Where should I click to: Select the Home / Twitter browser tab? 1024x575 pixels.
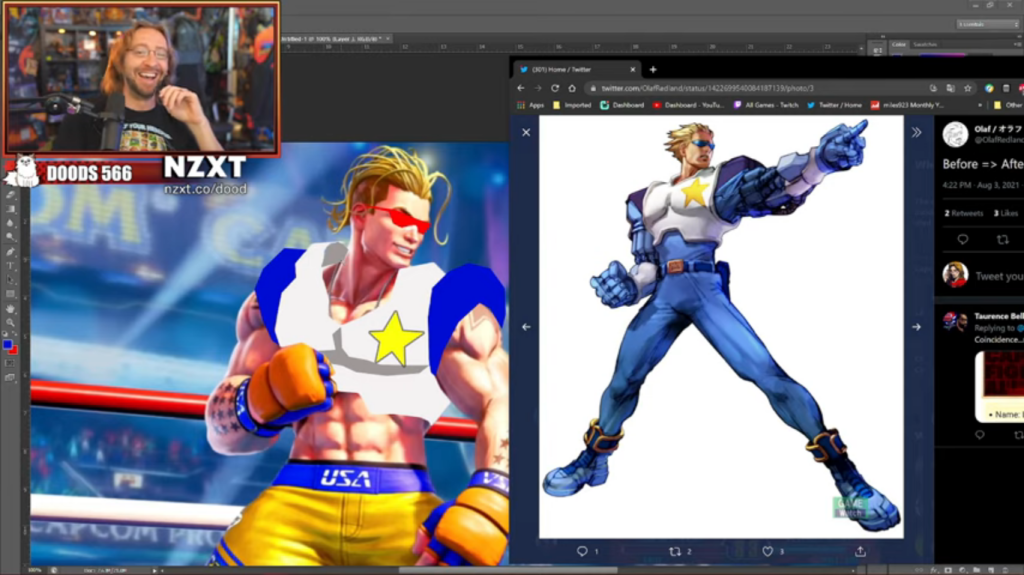point(575,69)
